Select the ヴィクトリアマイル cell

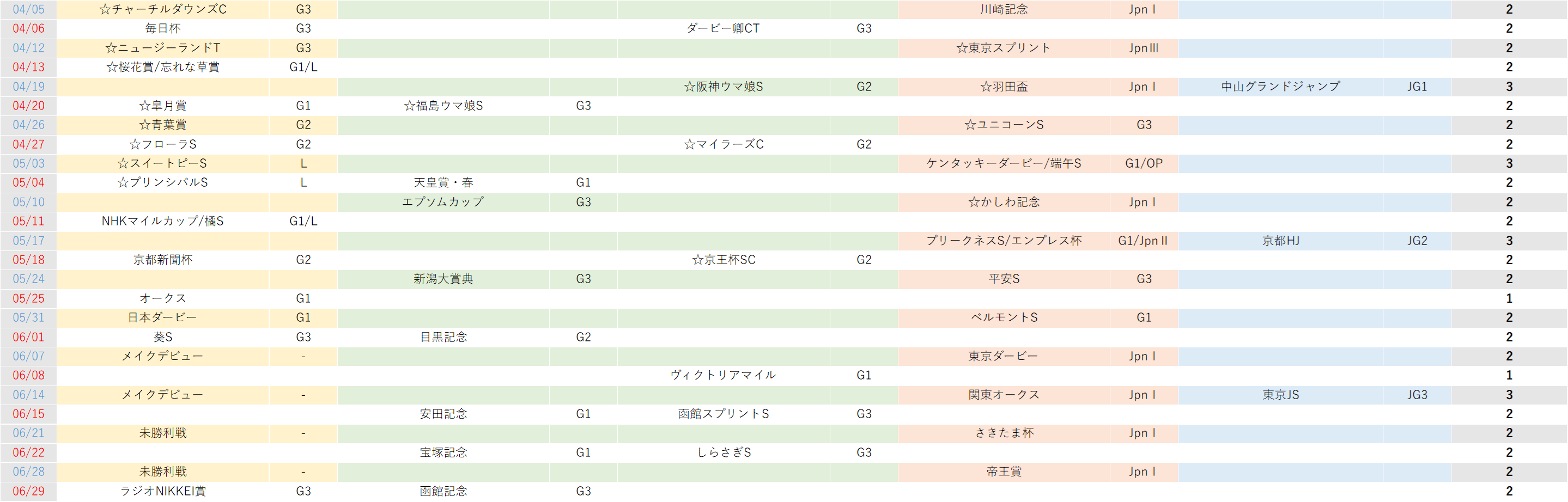click(723, 375)
